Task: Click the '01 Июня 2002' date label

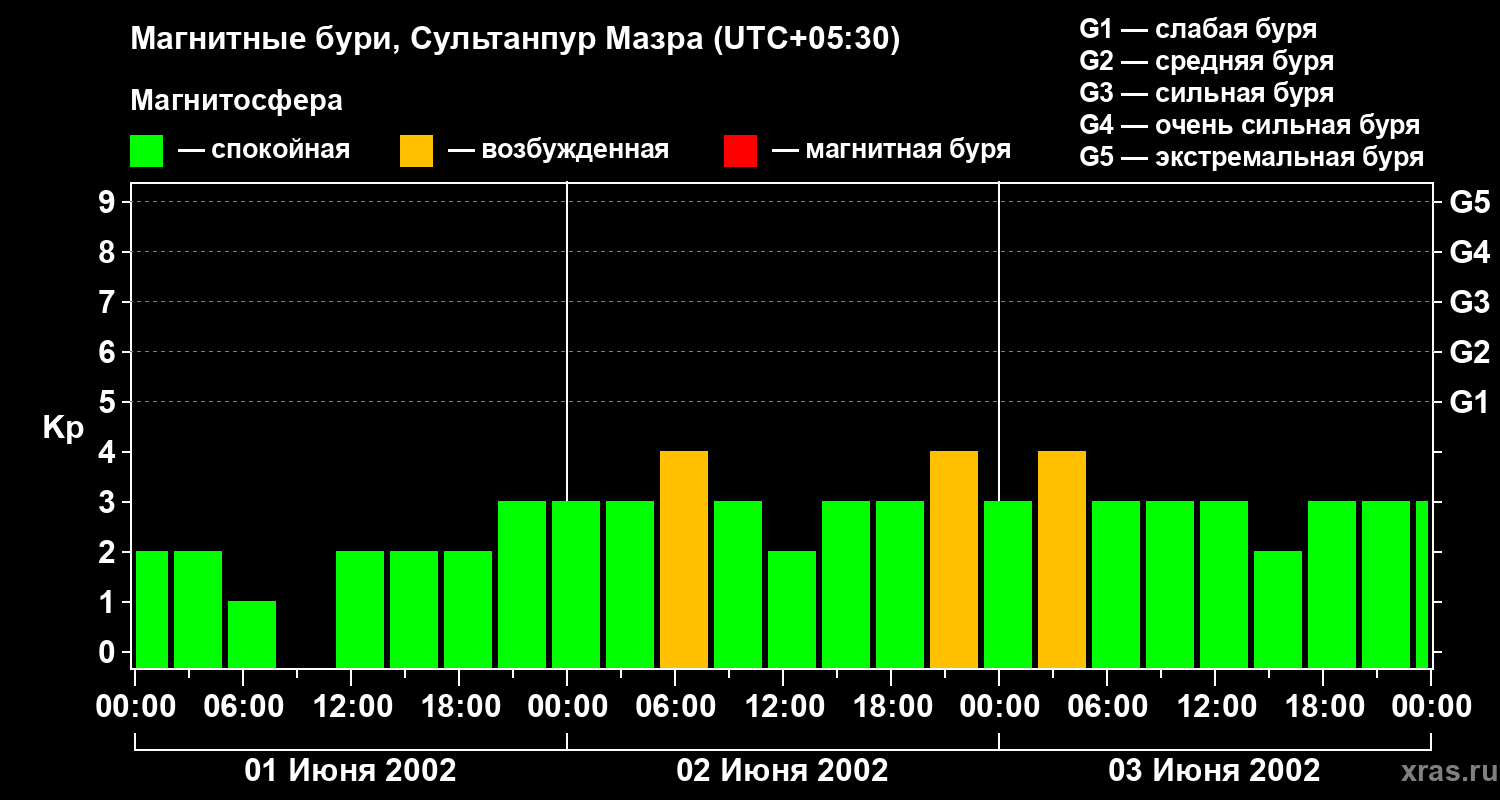Action: [351, 770]
